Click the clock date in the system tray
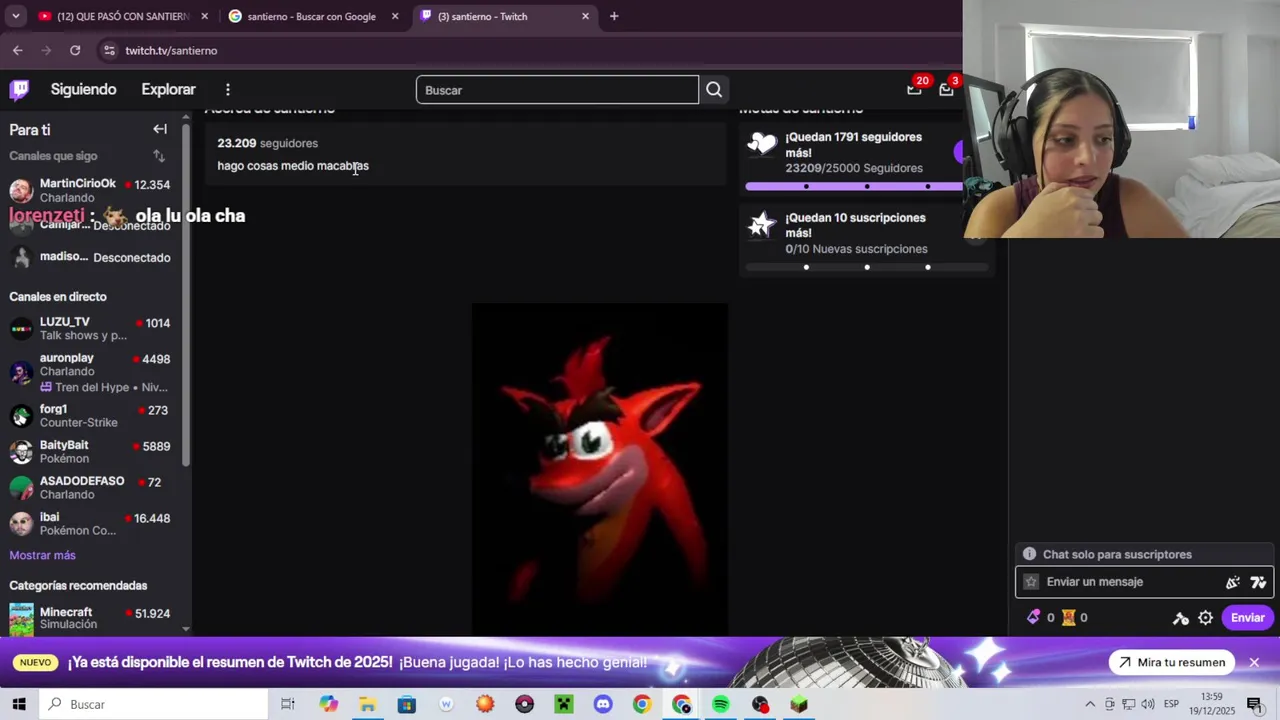 point(1211,704)
